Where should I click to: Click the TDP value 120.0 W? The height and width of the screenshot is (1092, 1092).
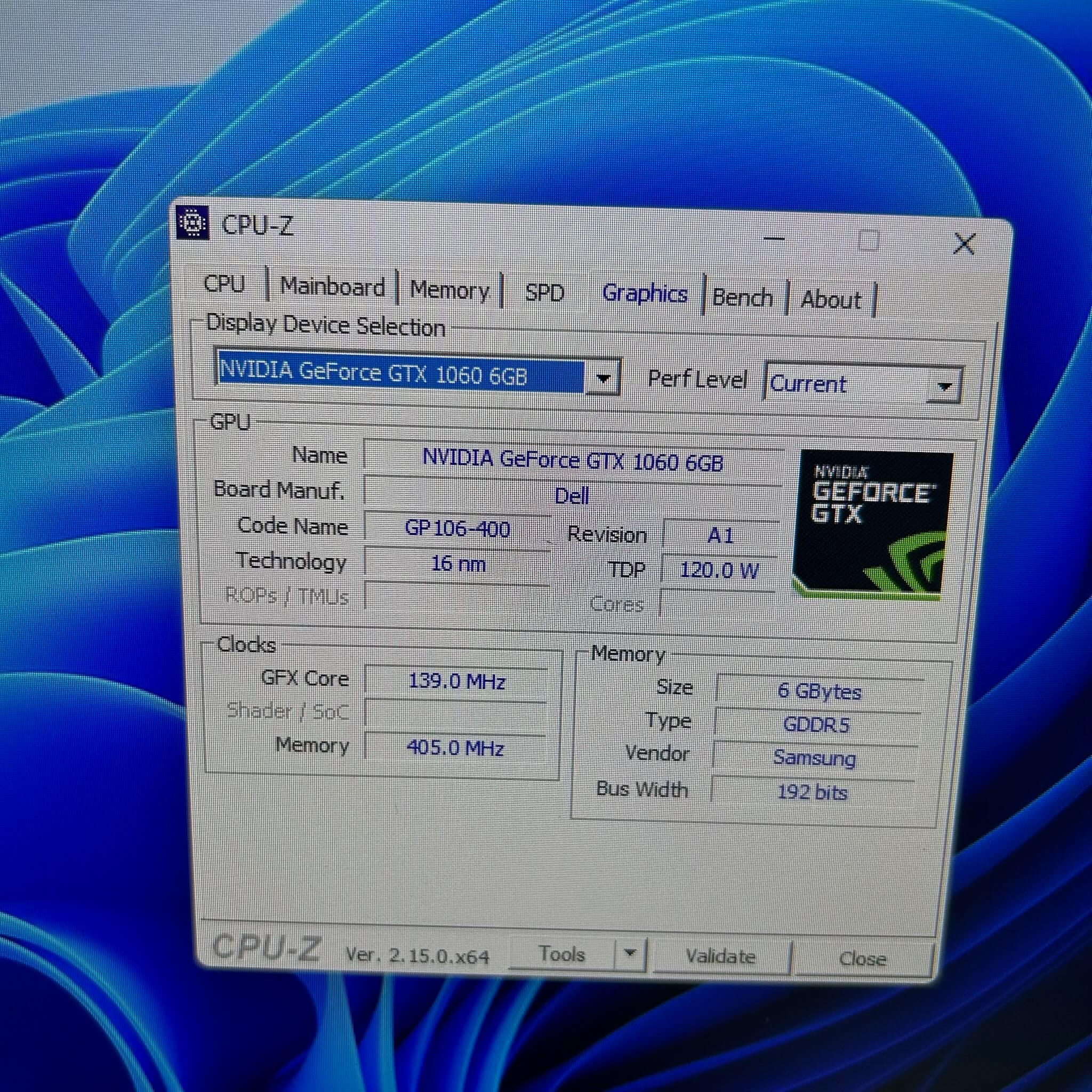718,571
